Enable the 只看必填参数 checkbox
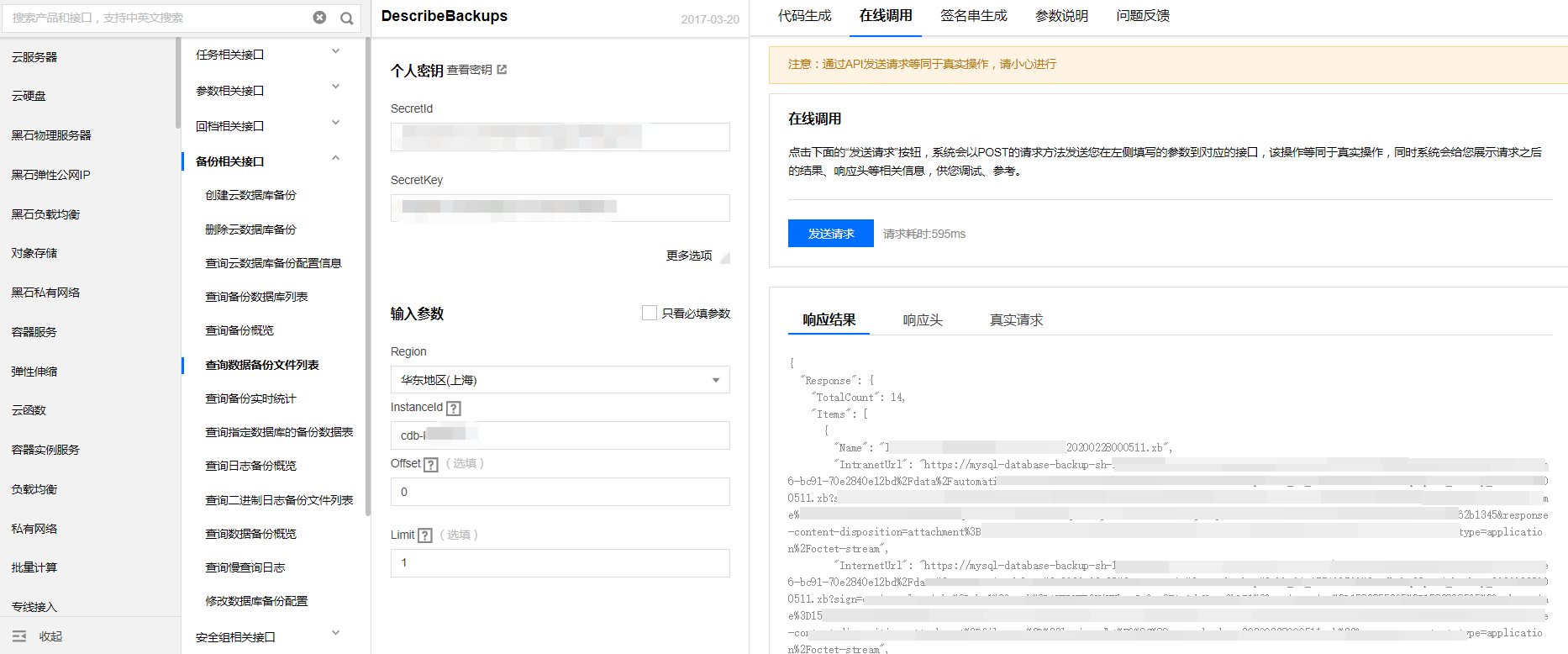1568x654 pixels. tap(649, 313)
